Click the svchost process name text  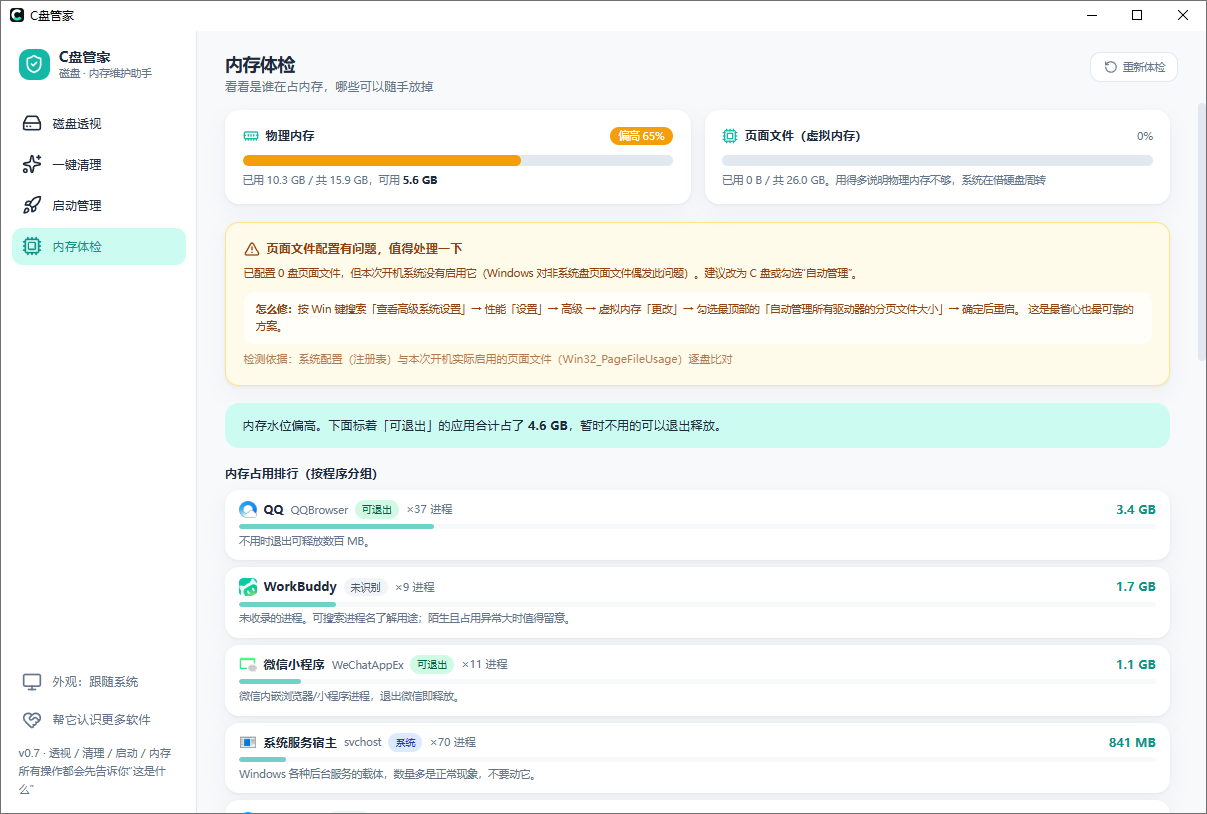coord(363,743)
